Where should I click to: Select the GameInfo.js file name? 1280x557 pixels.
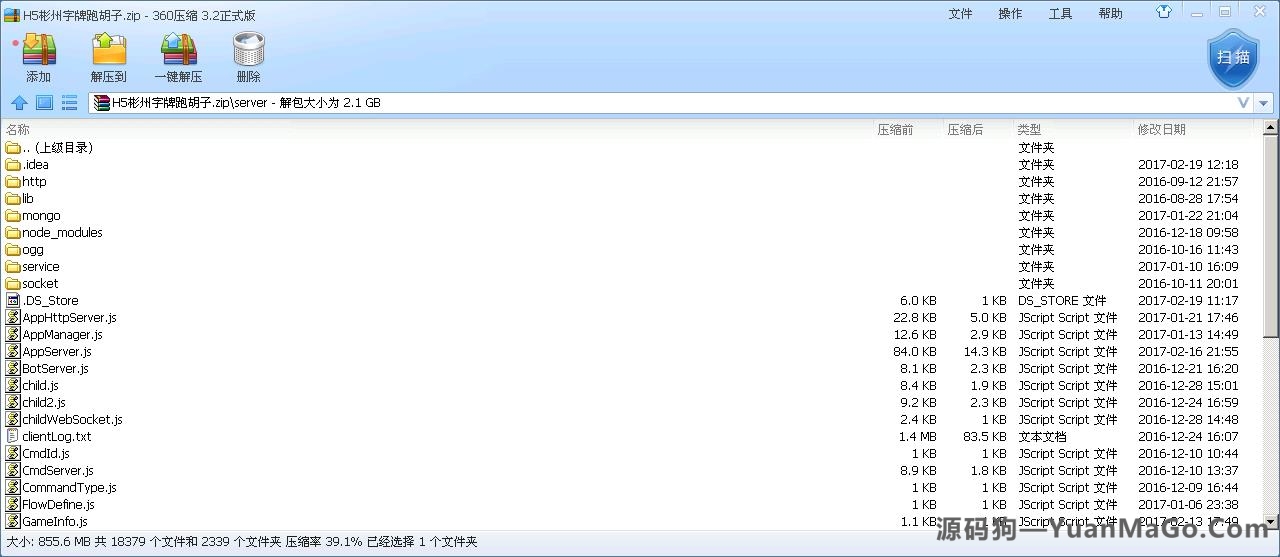pos(55,521)
